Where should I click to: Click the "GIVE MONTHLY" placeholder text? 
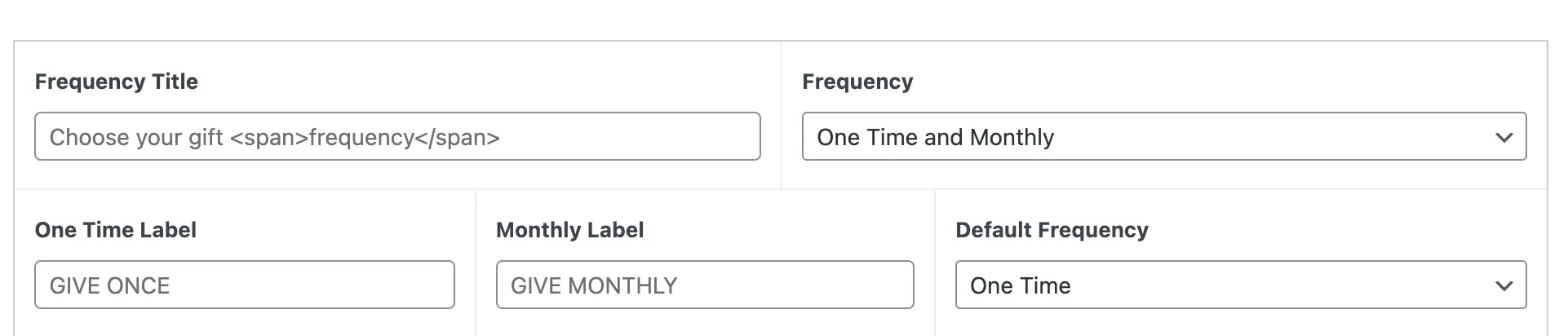pyautogui.click(x=594, y=285)
